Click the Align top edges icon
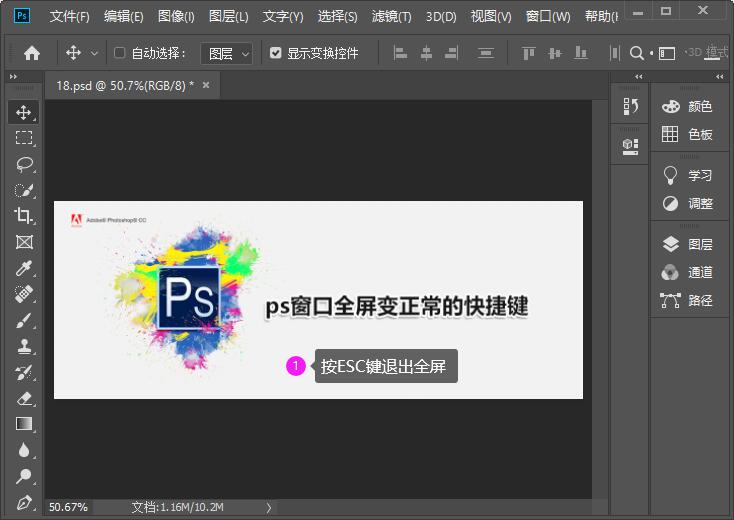The width and height of the screenshot is (734, 520). (528, 53)
